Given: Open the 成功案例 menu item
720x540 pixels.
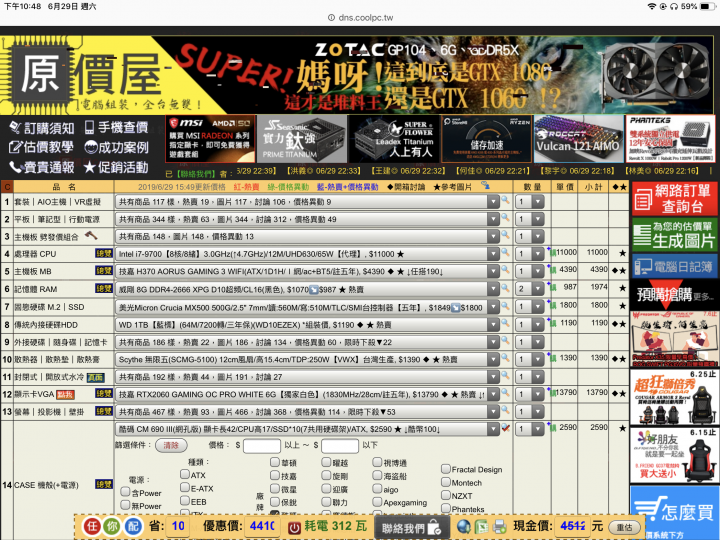Looking at the screenshot, I should click(117, 147).
